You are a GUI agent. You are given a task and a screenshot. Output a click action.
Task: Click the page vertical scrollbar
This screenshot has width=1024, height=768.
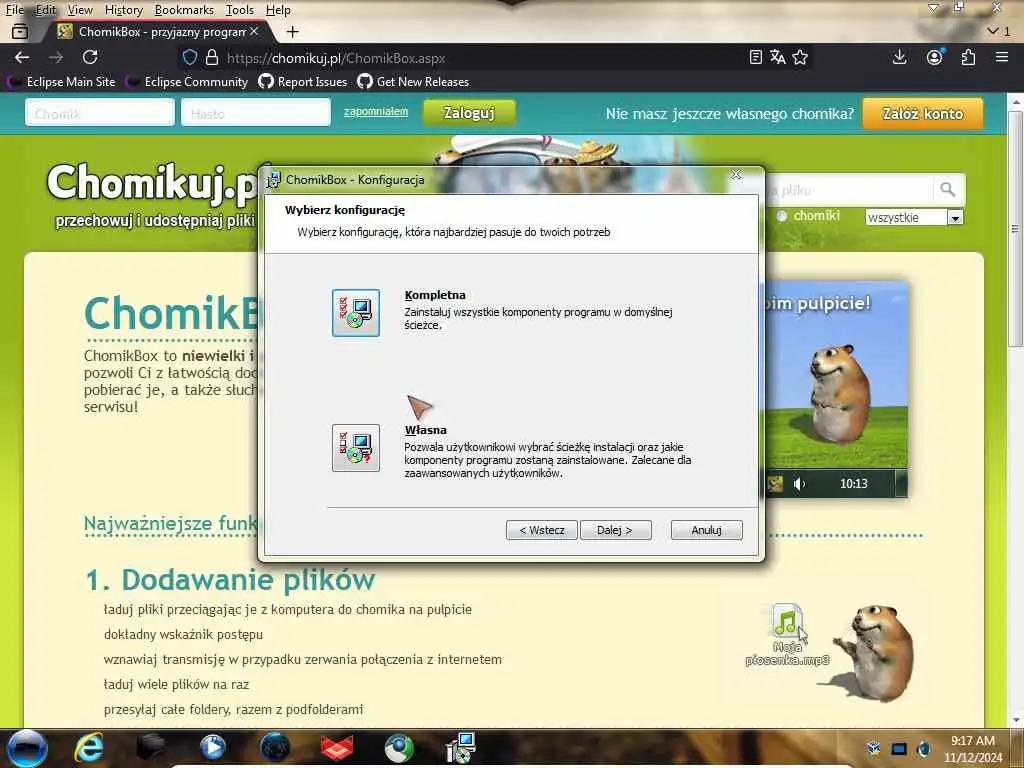1015,229
